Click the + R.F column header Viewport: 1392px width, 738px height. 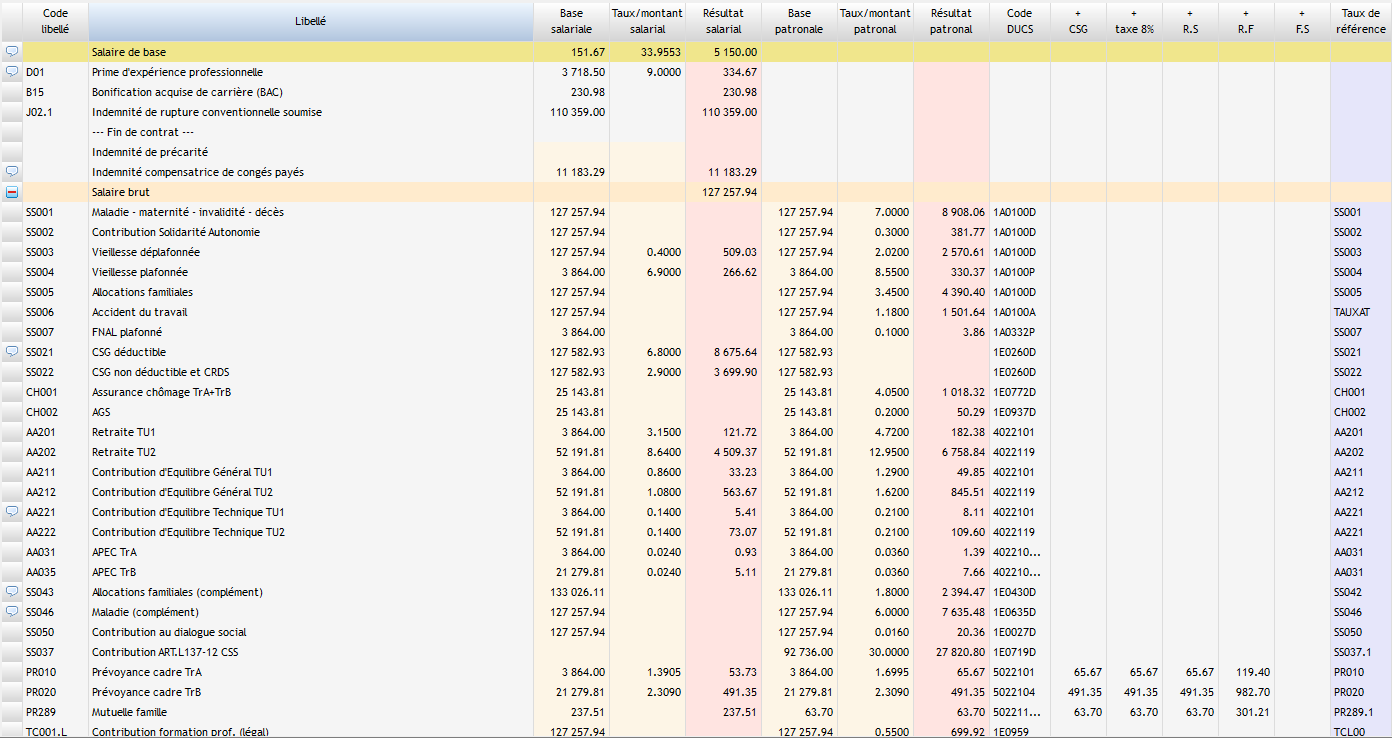tap(1246, 21)
